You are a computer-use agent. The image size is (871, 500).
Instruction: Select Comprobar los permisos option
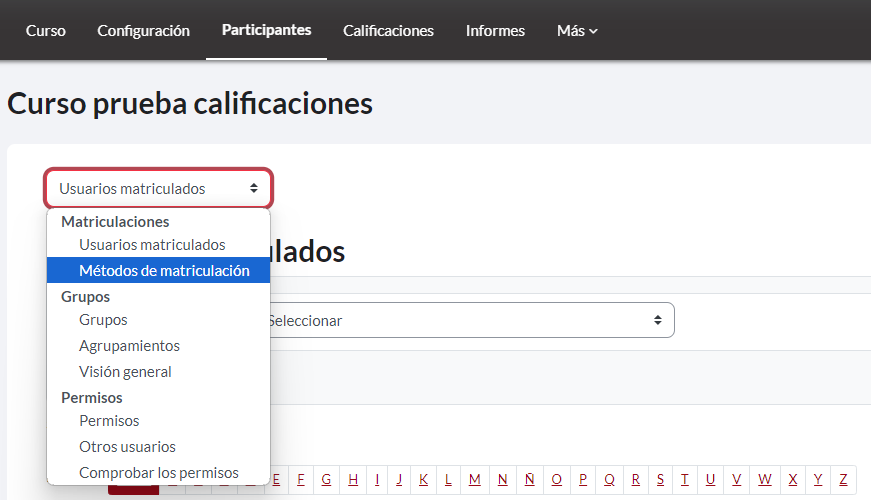tap(159, 473)
